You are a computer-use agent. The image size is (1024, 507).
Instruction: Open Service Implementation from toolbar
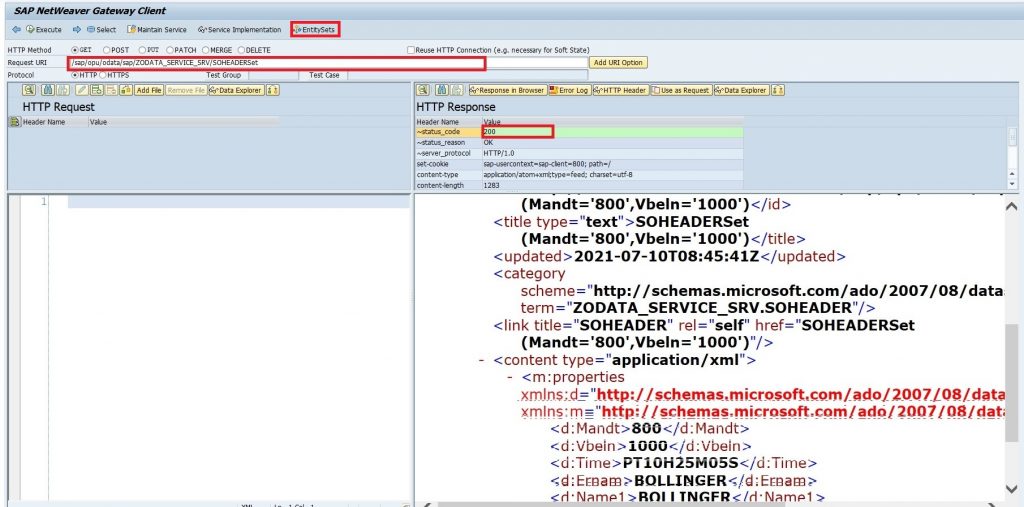(240, 29)
